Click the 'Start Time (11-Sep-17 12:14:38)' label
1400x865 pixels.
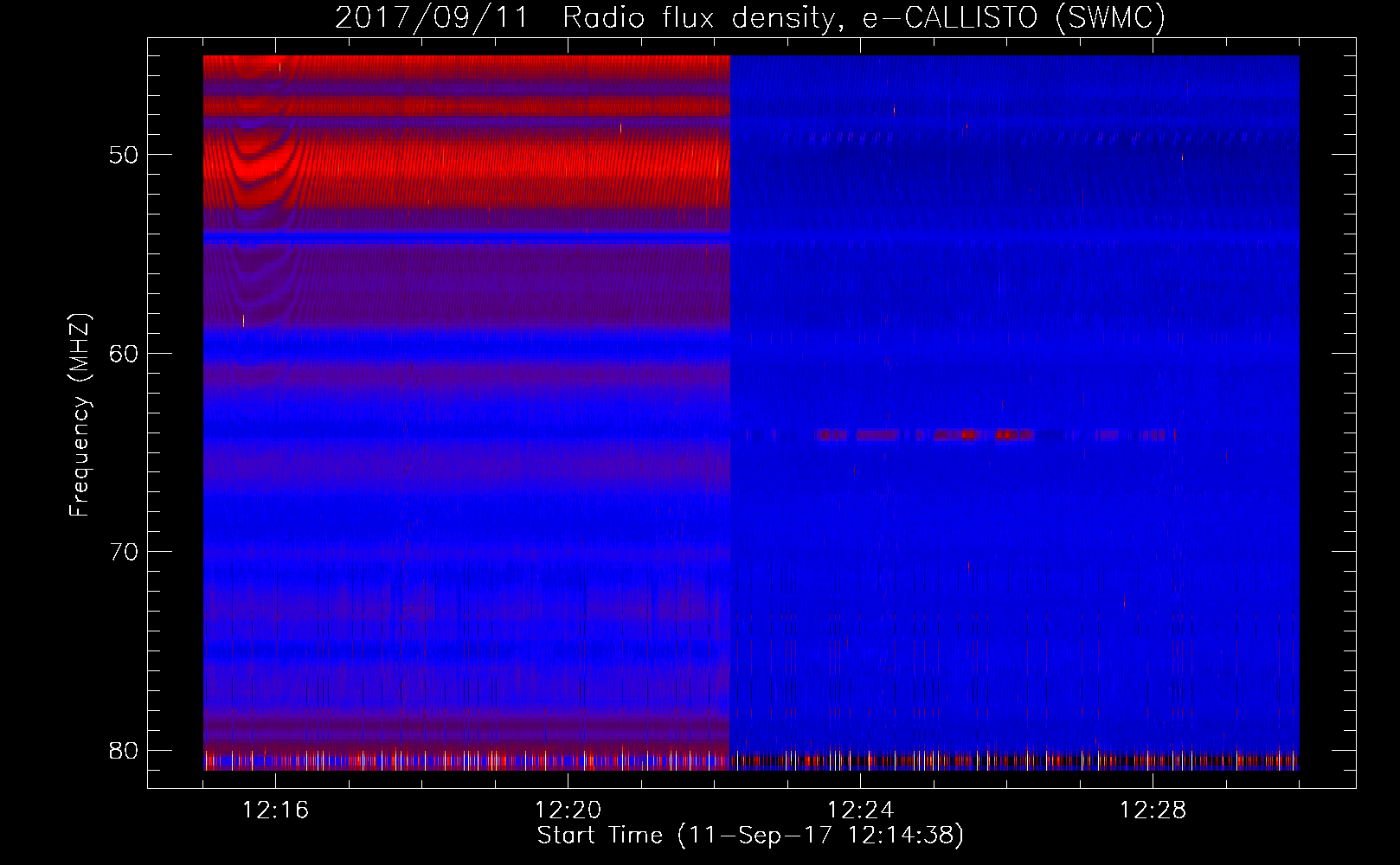pos(750,836)
